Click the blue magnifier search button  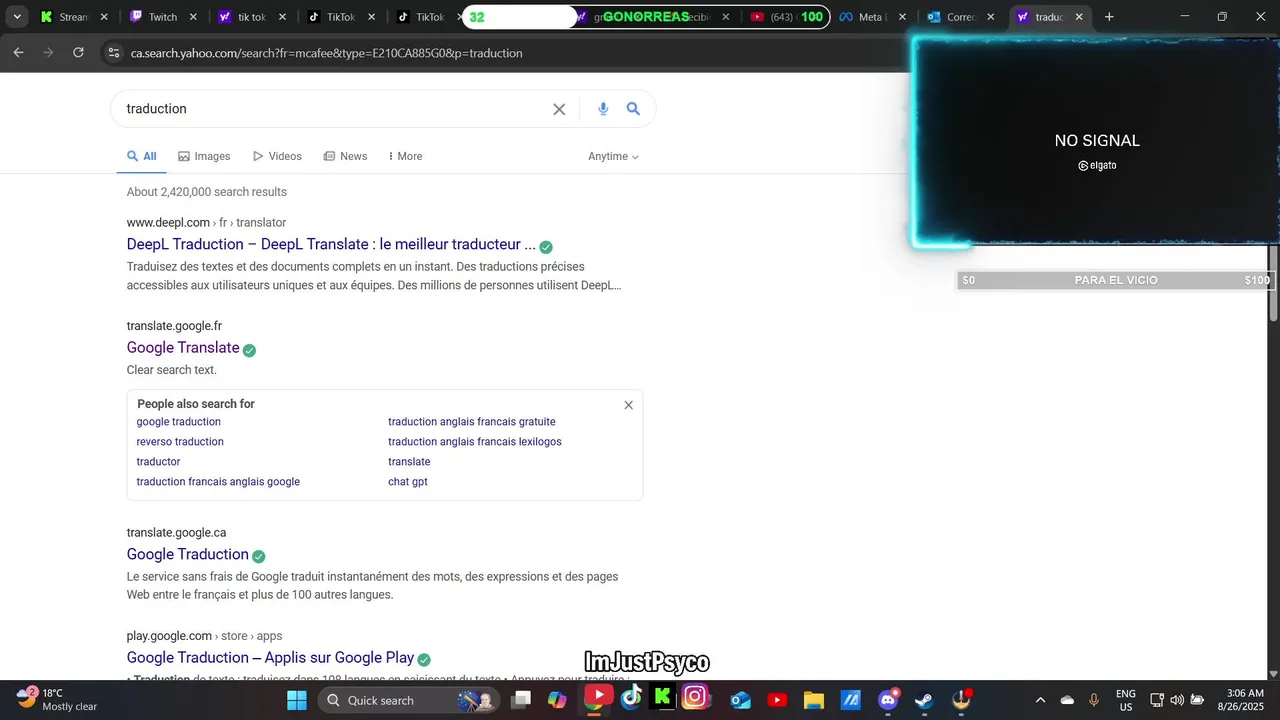click(633, 109)
